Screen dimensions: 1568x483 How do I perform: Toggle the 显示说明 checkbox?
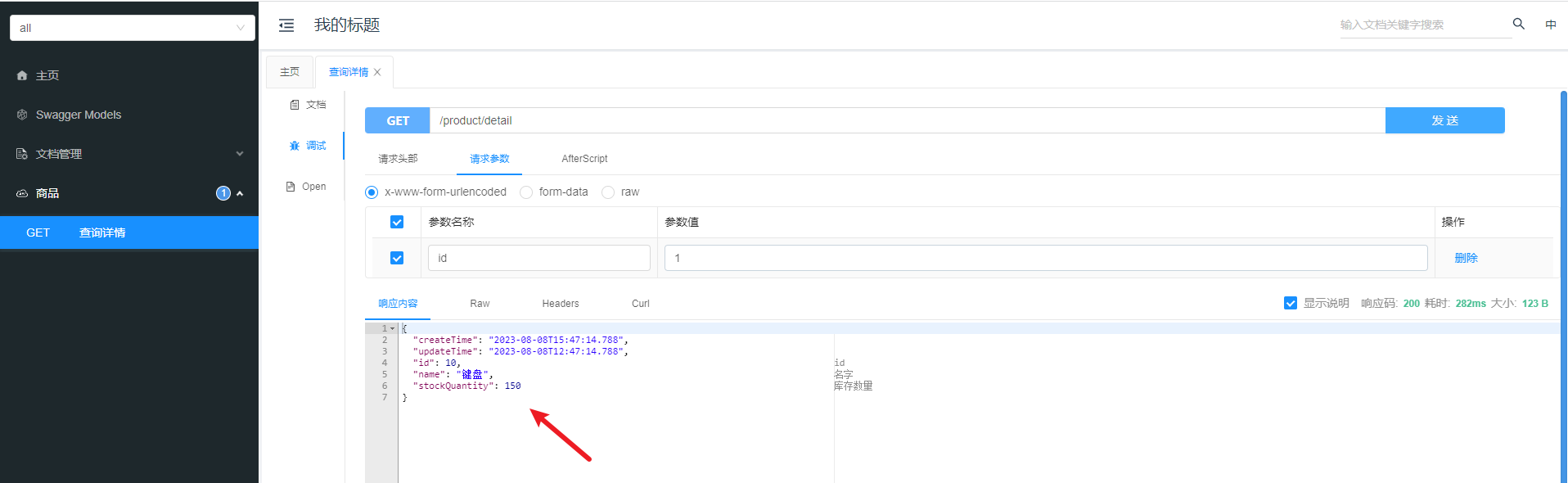coord(1291,303)
